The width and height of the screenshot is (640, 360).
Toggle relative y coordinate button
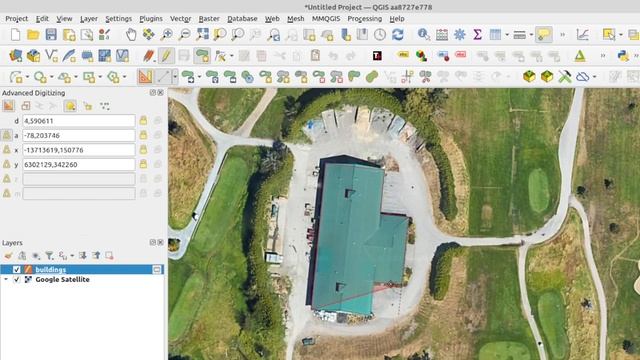(7, 164)
